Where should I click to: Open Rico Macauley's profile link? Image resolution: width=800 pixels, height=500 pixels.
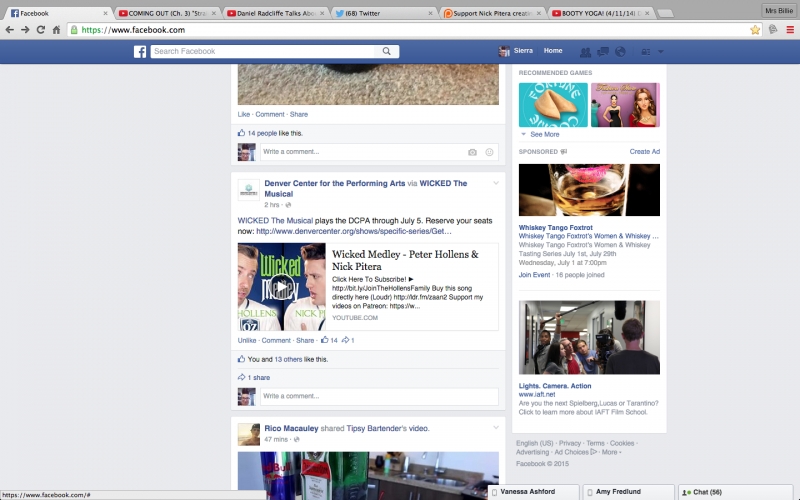click(291, 428)
